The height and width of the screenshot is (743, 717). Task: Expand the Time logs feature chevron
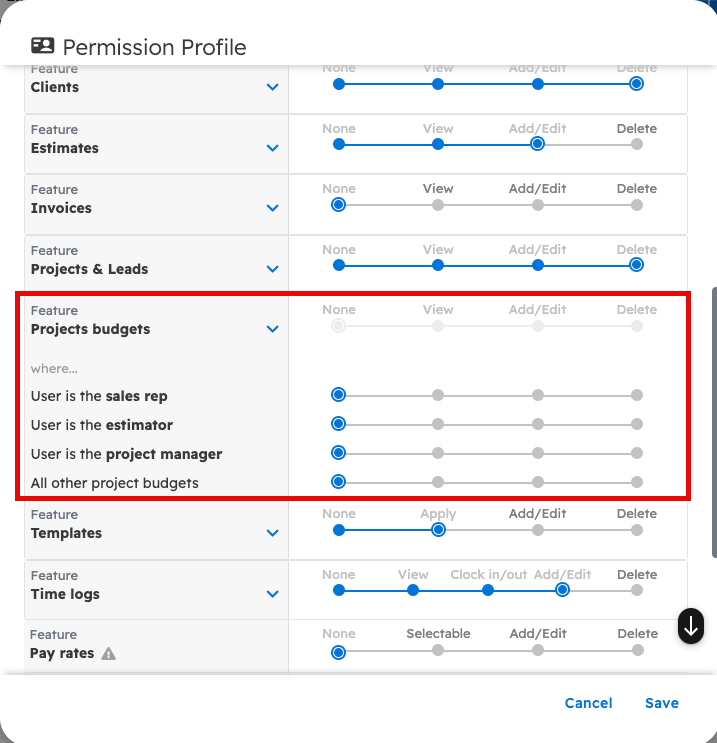click(x=272, y=594)
